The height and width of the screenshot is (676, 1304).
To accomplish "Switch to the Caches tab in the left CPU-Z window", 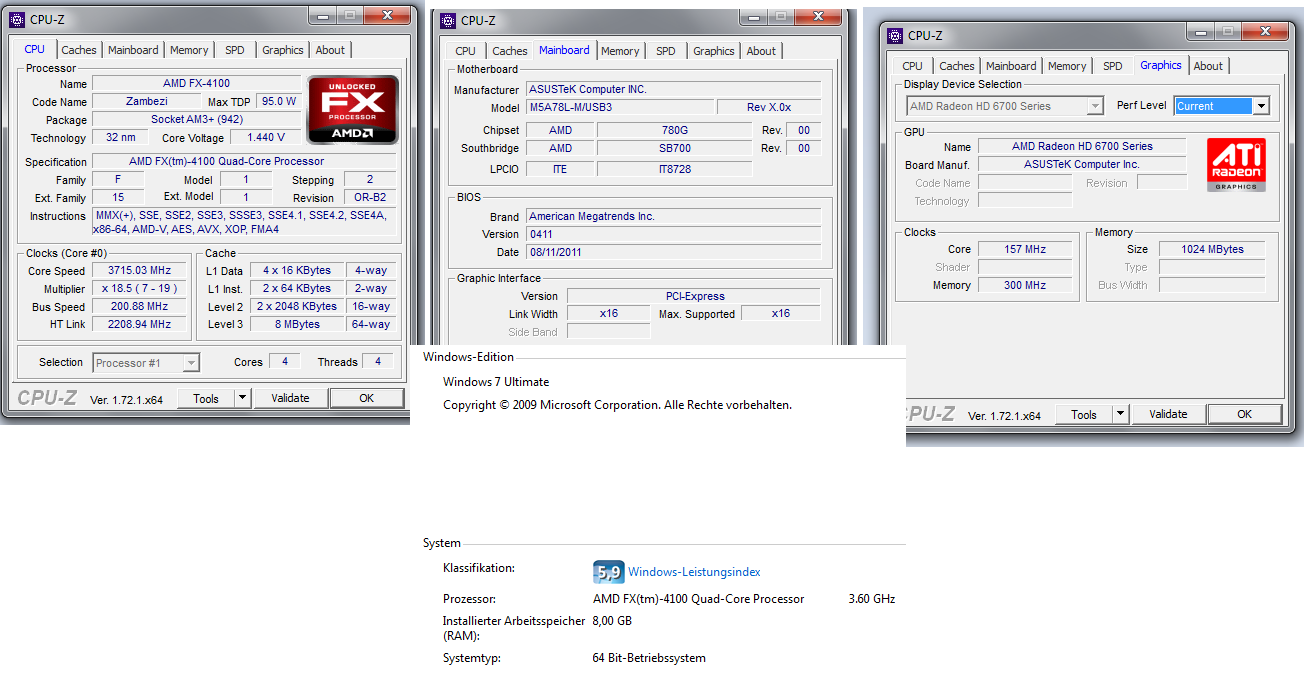I will tap(79, 50).
